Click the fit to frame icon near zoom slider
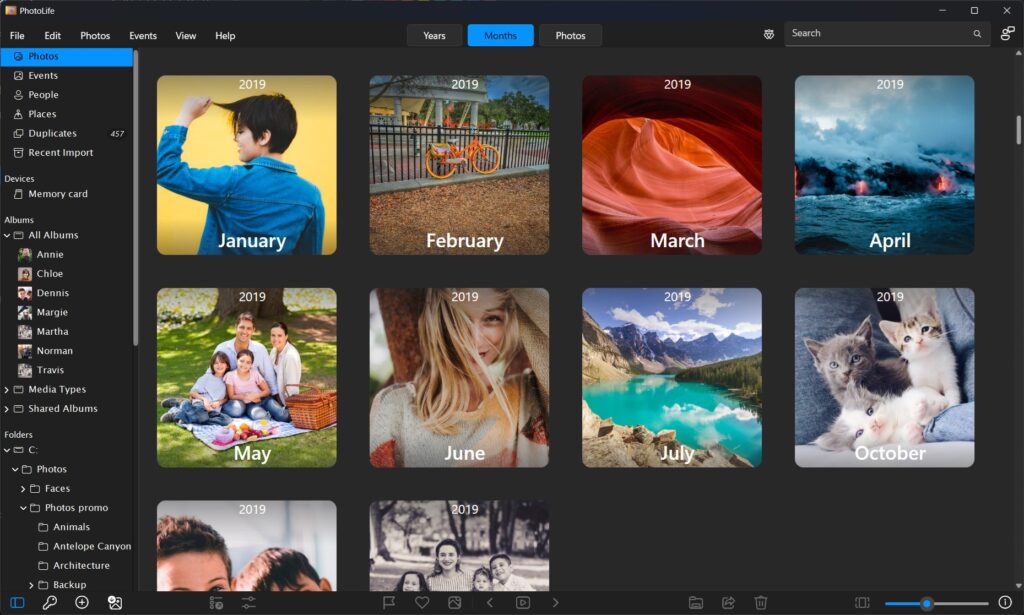Image resolution: width=1024 pixels, height=615 pixels. click(x=862, y=603)
